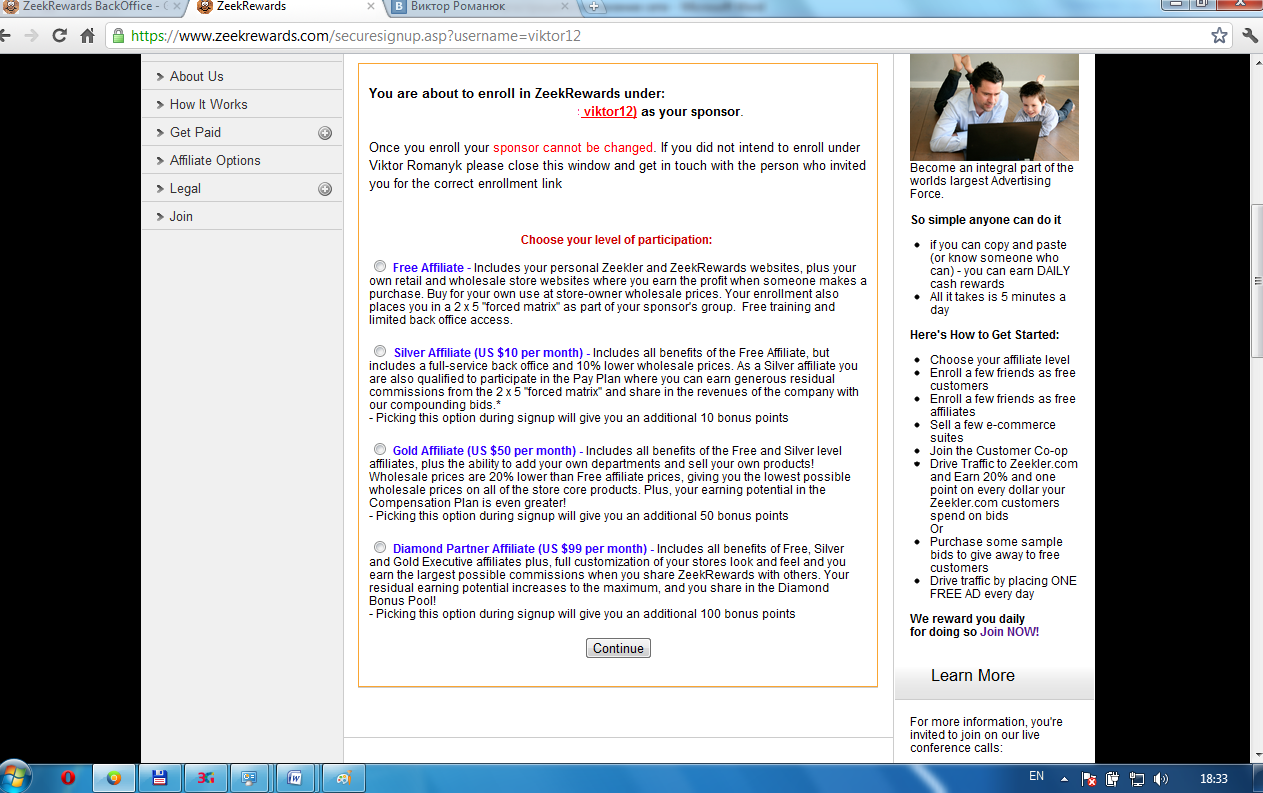Click the Join NOW! link
The image size is (1263, 793).
pos(1009,632)
